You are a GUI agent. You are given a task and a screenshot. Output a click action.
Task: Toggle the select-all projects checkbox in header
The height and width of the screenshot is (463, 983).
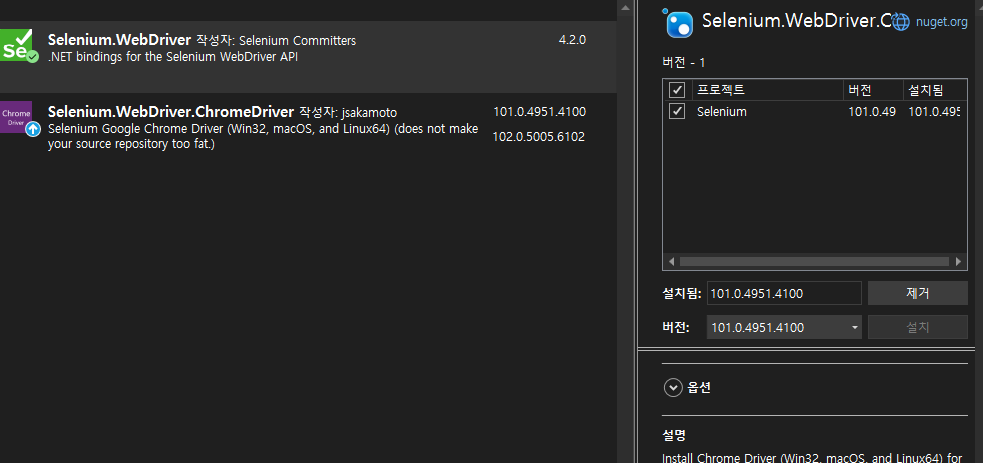(676, 90)
